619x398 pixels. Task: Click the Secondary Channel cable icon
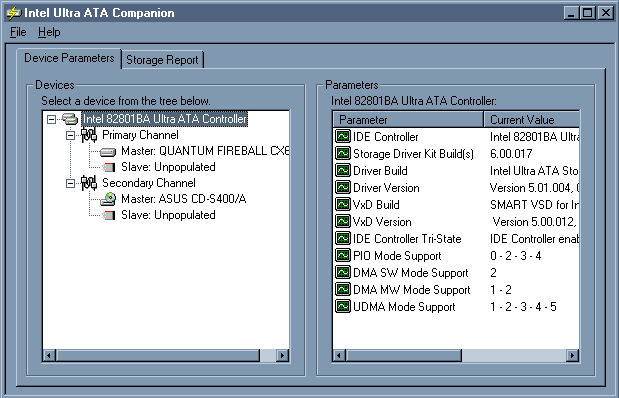tap(89, 183)
